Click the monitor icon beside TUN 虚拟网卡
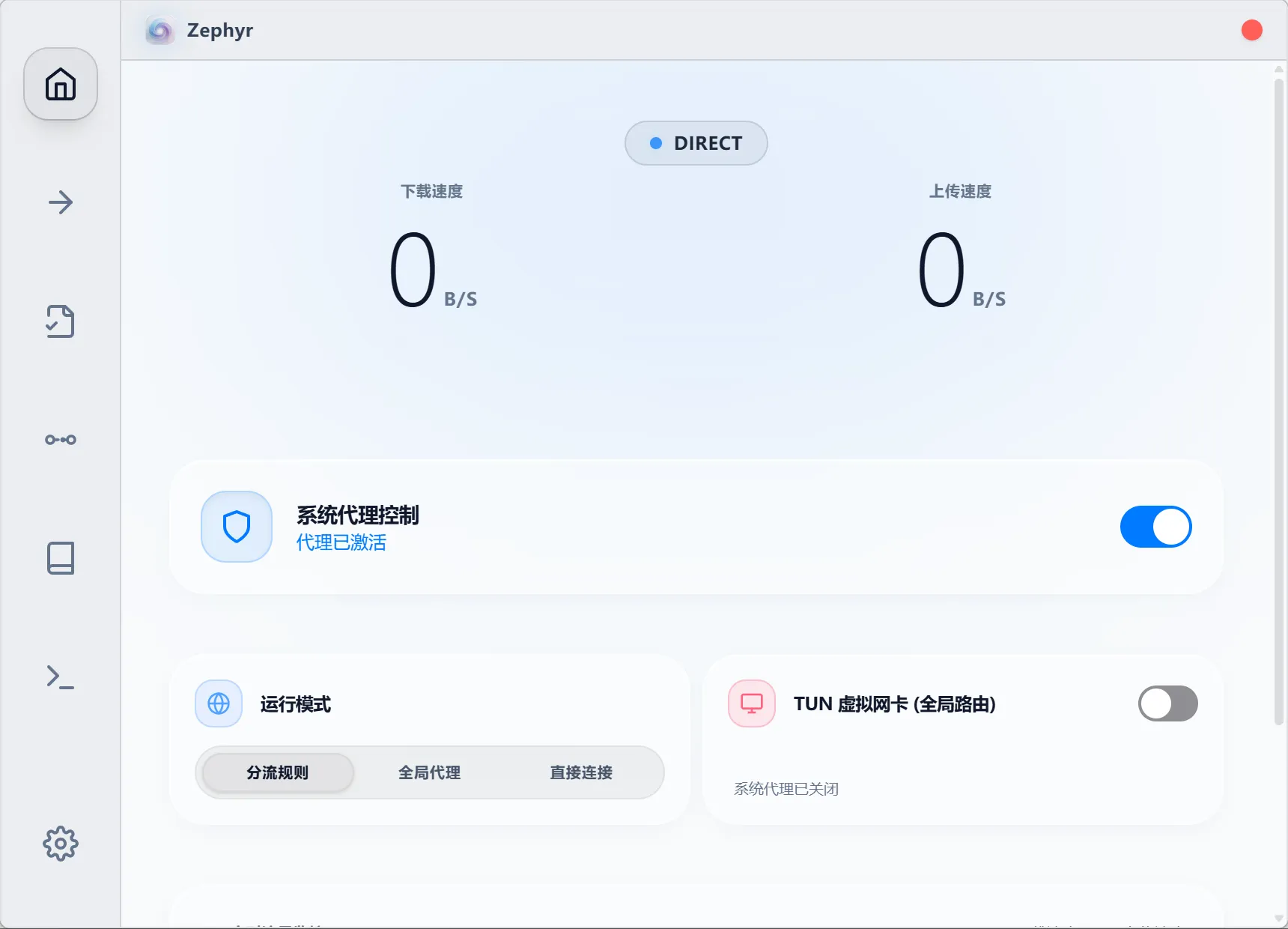Viewport: 1288px width, 929px height. coord(752,703)
